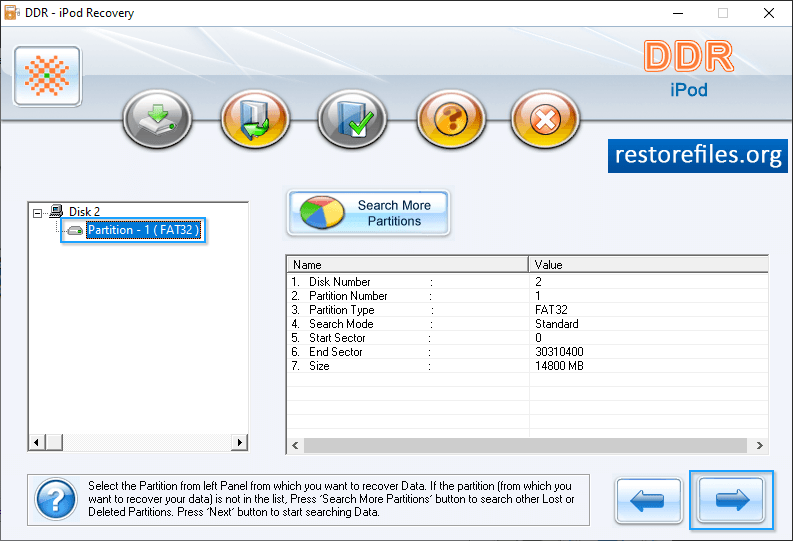Click right arrow of tree panel scrollbar
Viewport: 793px width, 541px height.
coord(240,442)
